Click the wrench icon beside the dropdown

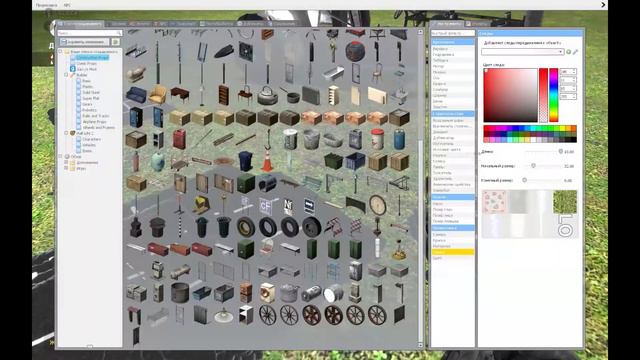click(576, 52)
